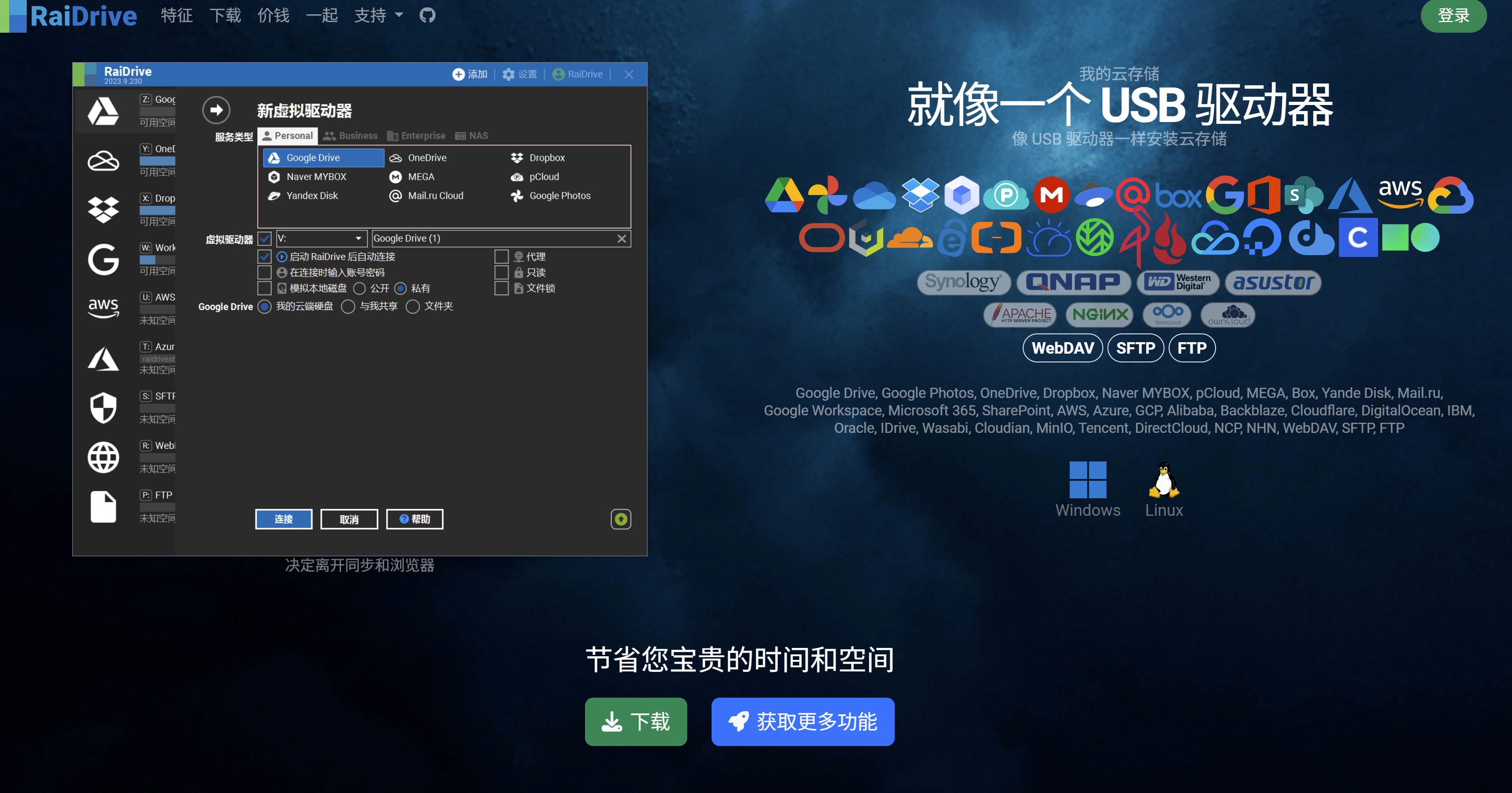
Task: Open the 下载 navbar item
Action: pyautogui.click(x=226, y=15)
